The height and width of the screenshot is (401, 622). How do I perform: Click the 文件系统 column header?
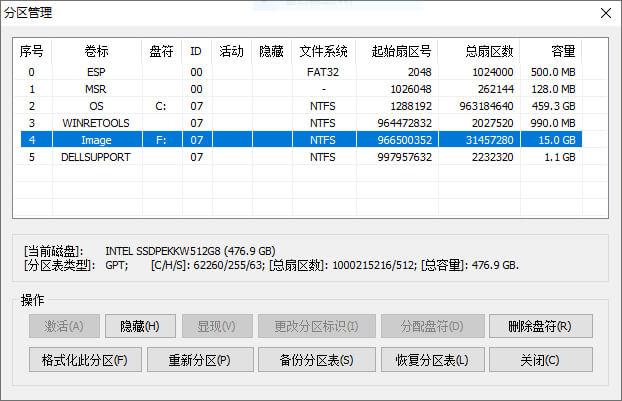(x=324, y=51)
